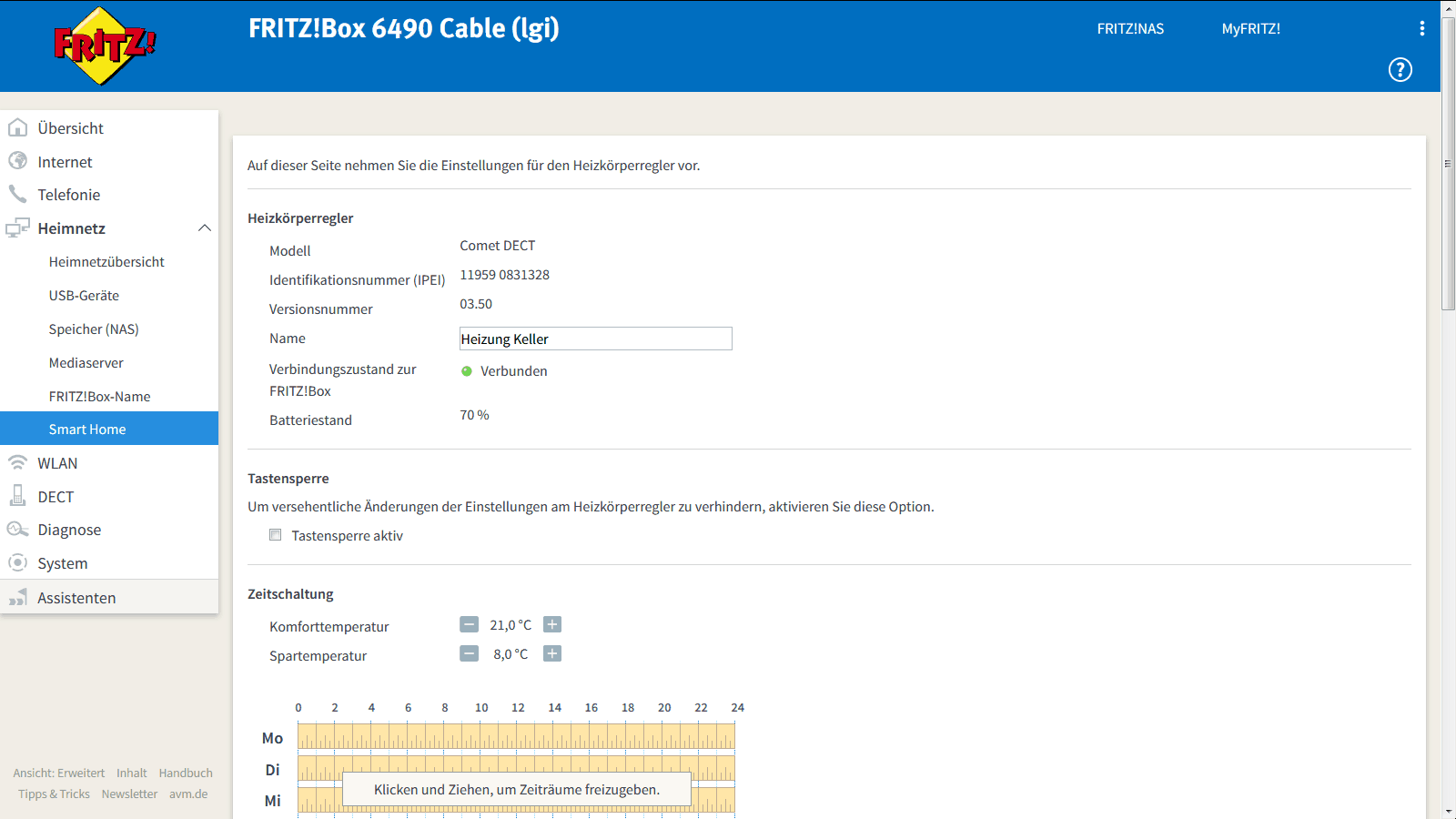Click the Diagnose icon
Screen dimensions: 1456x819
(x=17, y=529)
